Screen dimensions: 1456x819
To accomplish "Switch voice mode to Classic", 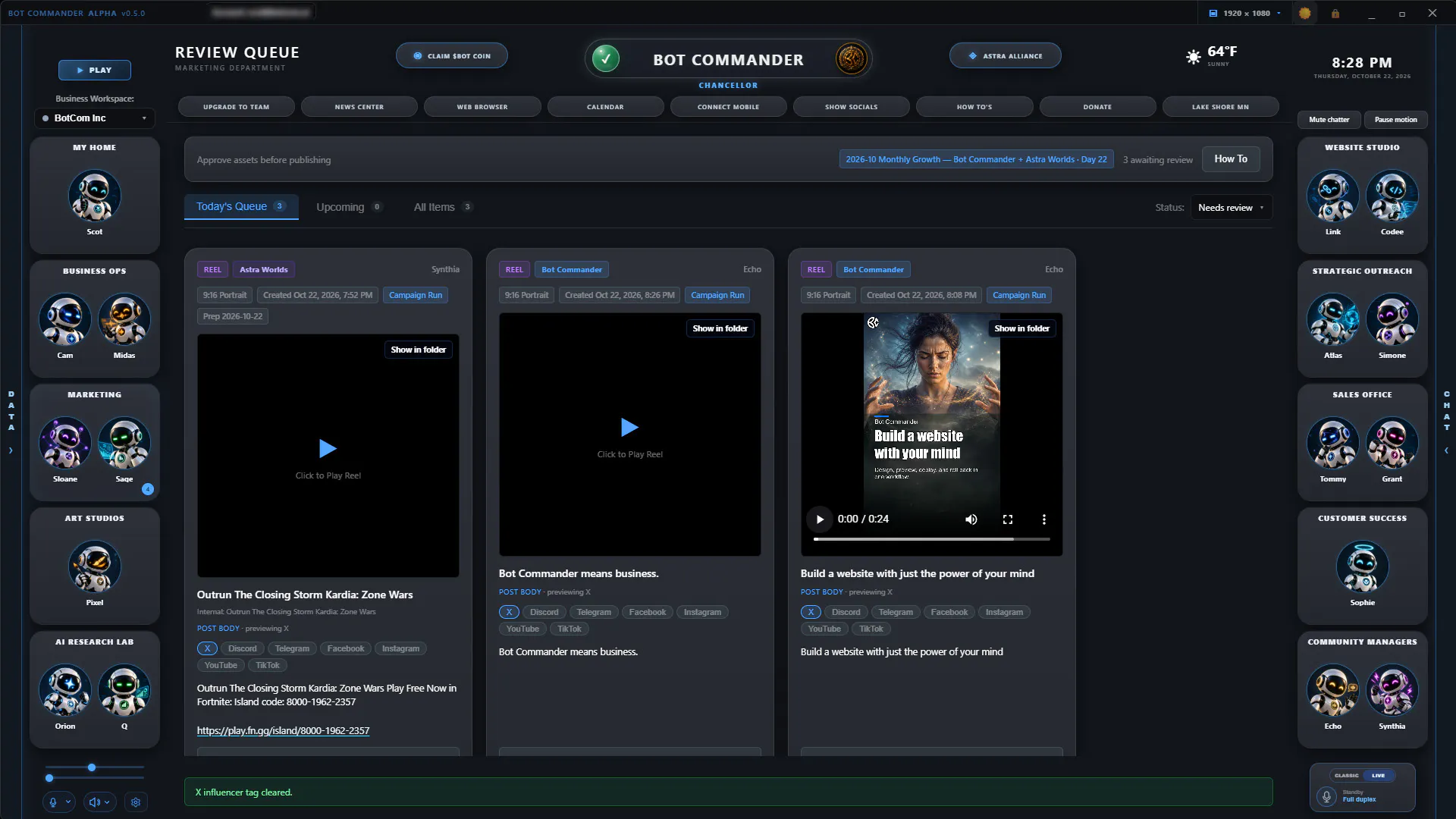I will [1346, 776].
